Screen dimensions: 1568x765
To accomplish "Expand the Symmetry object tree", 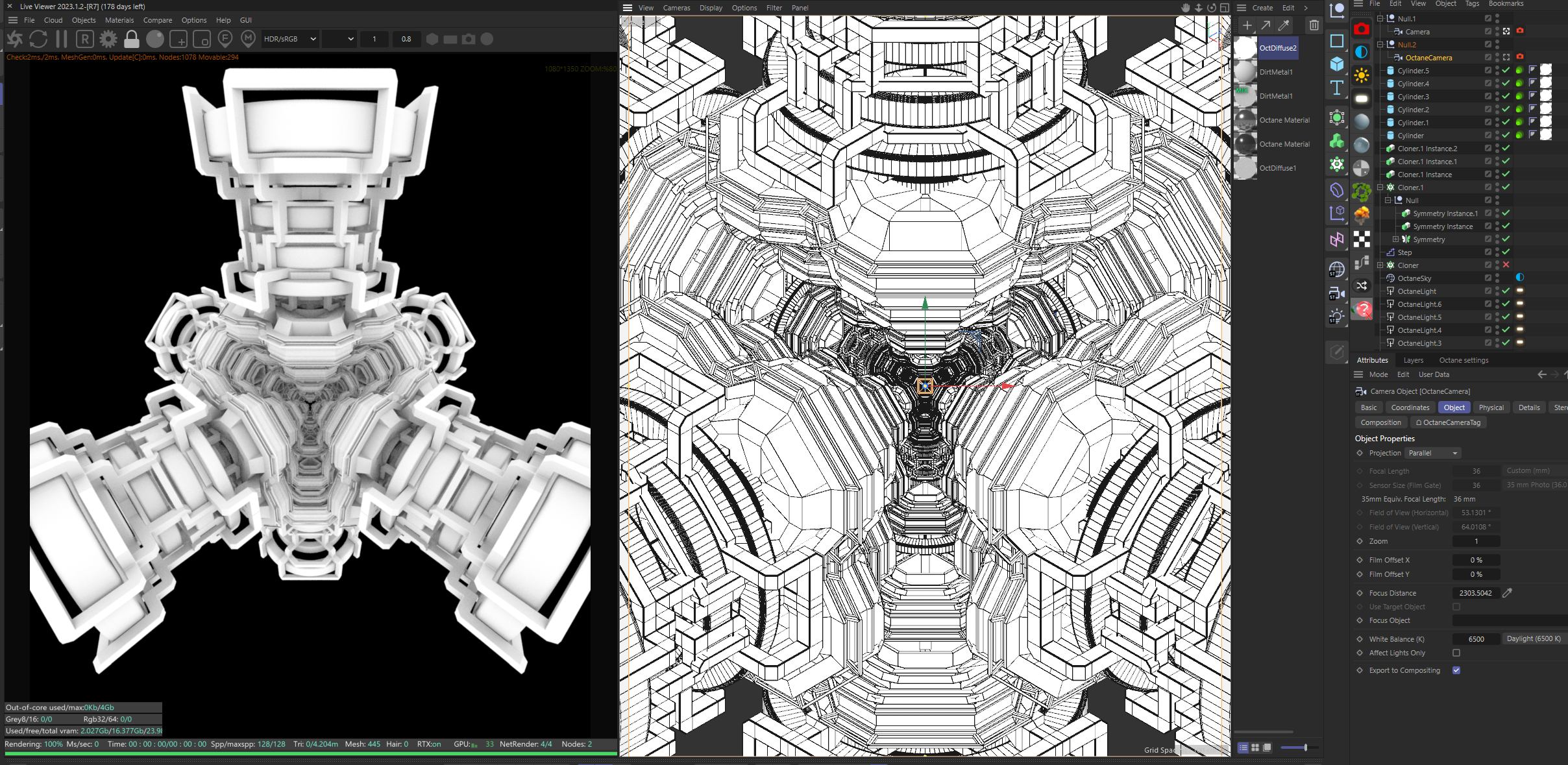I will (x=1395, y=239).
